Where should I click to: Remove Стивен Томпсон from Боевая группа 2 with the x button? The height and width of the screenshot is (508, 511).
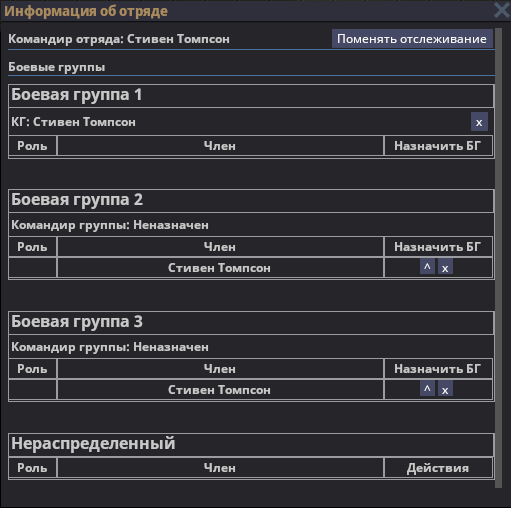[x=445, y=267]
